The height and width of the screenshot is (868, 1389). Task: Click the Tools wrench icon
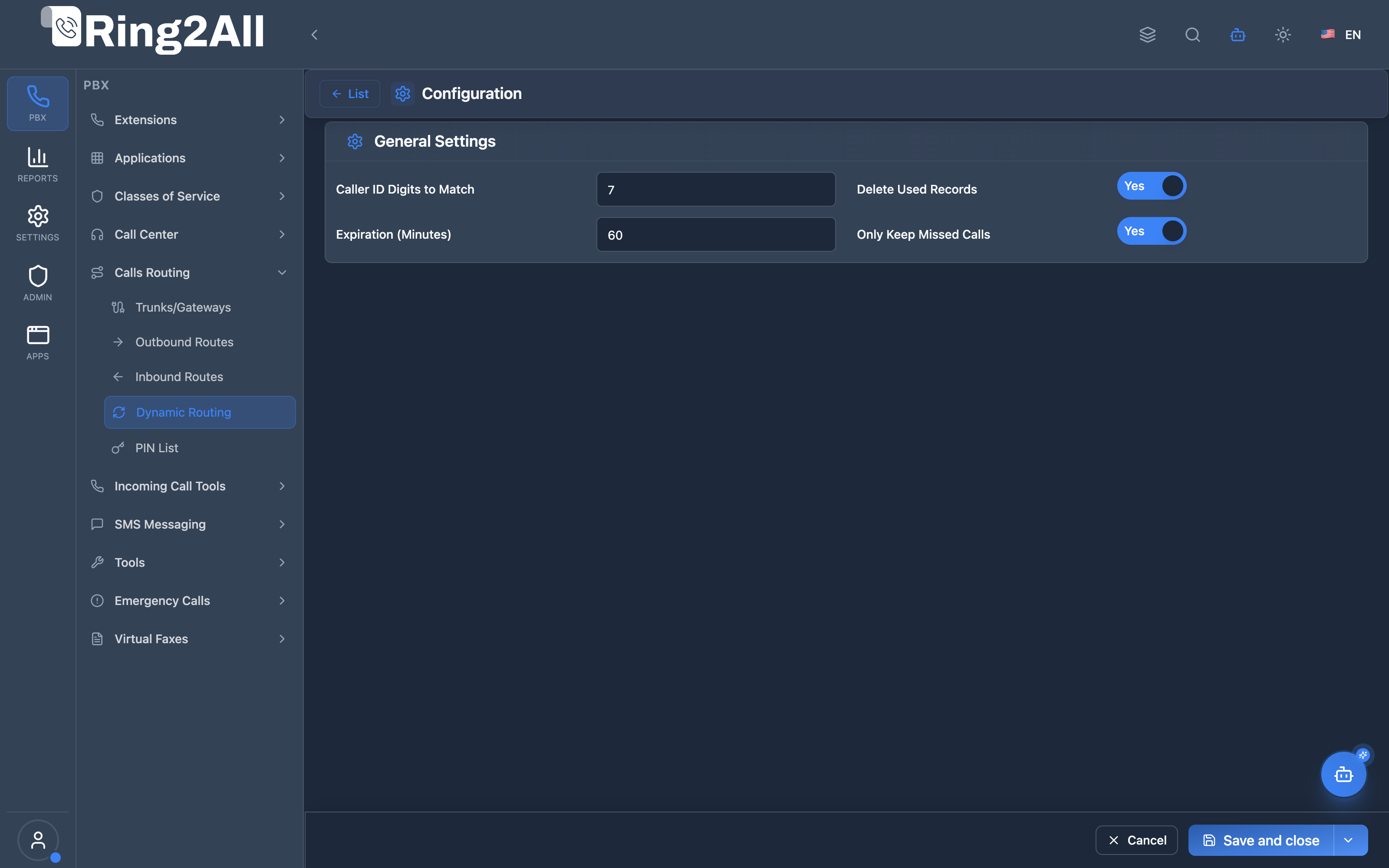pos(98,562)
